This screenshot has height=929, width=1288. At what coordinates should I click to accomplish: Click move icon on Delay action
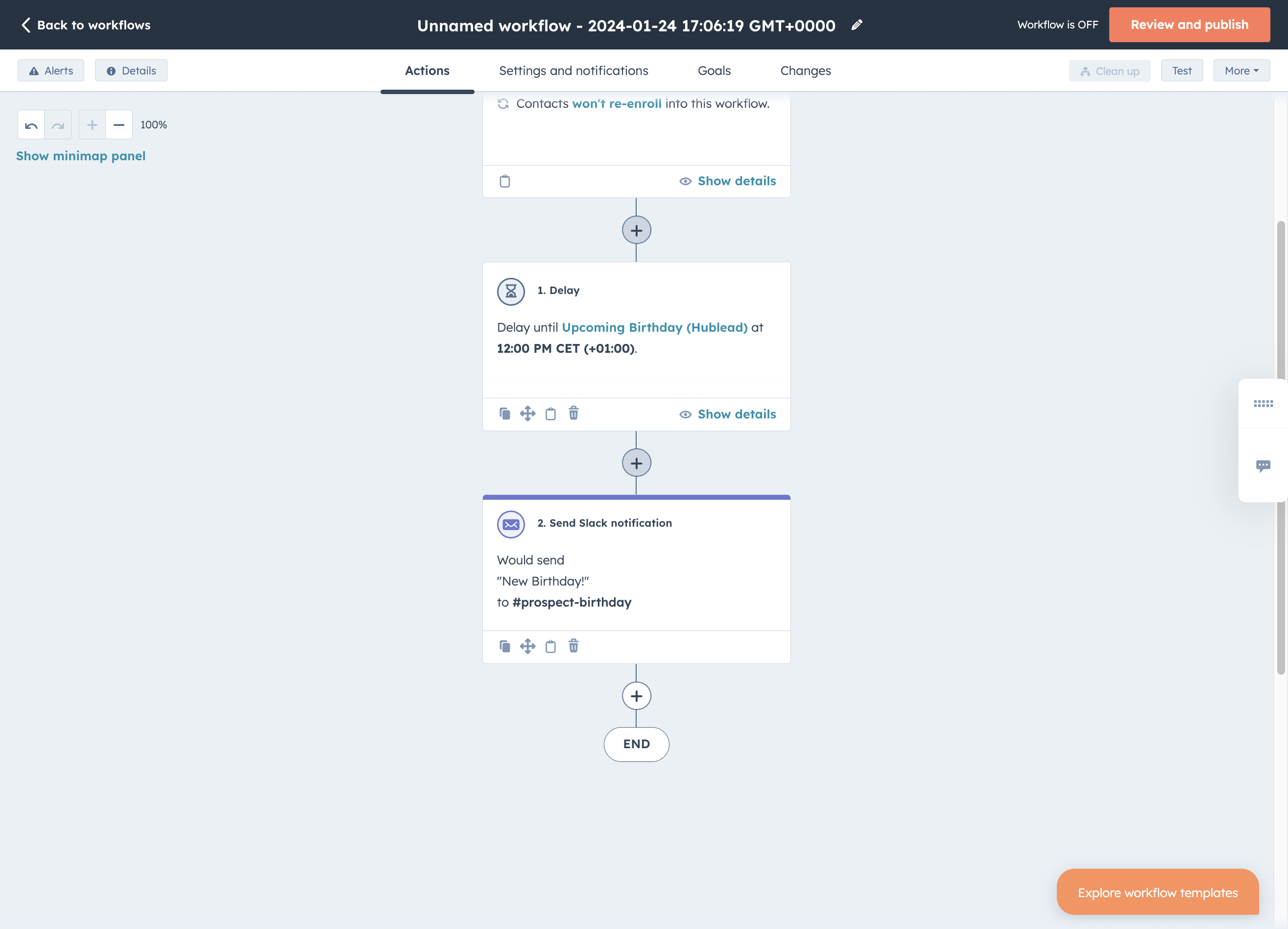click(527, 414)
